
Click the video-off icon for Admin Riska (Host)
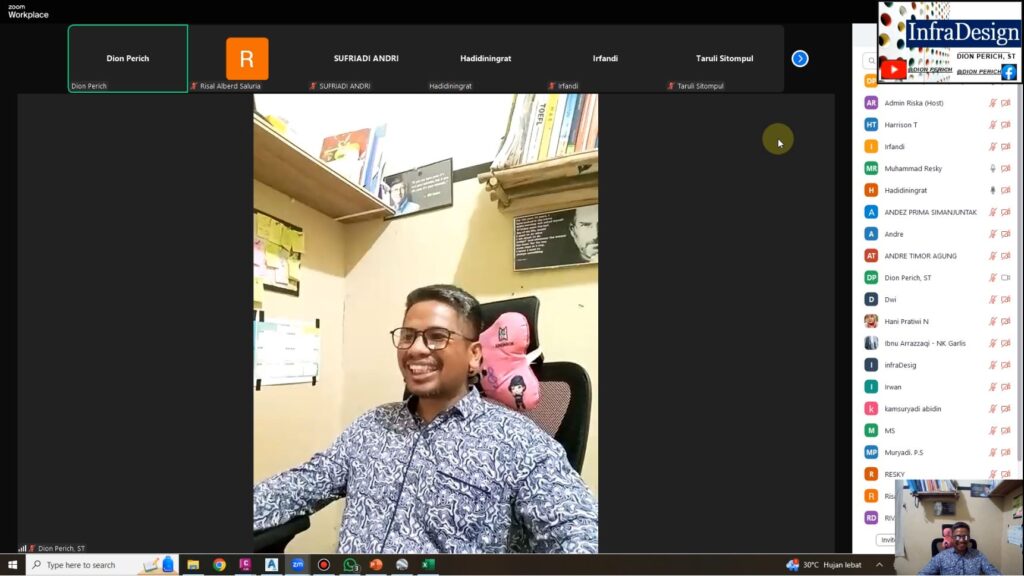coord(1006,103)
